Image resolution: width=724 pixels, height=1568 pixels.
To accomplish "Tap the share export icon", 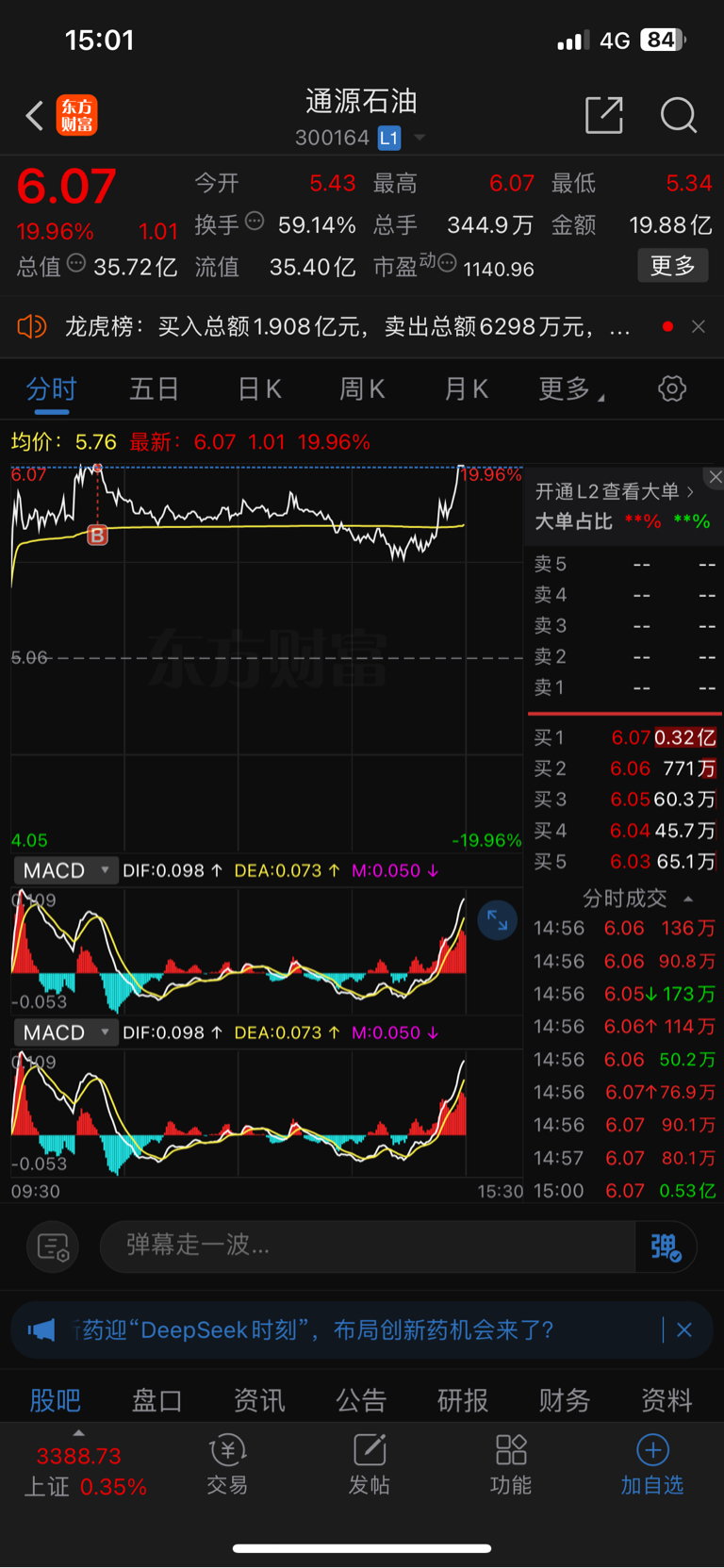I will [x=604, y=115].
